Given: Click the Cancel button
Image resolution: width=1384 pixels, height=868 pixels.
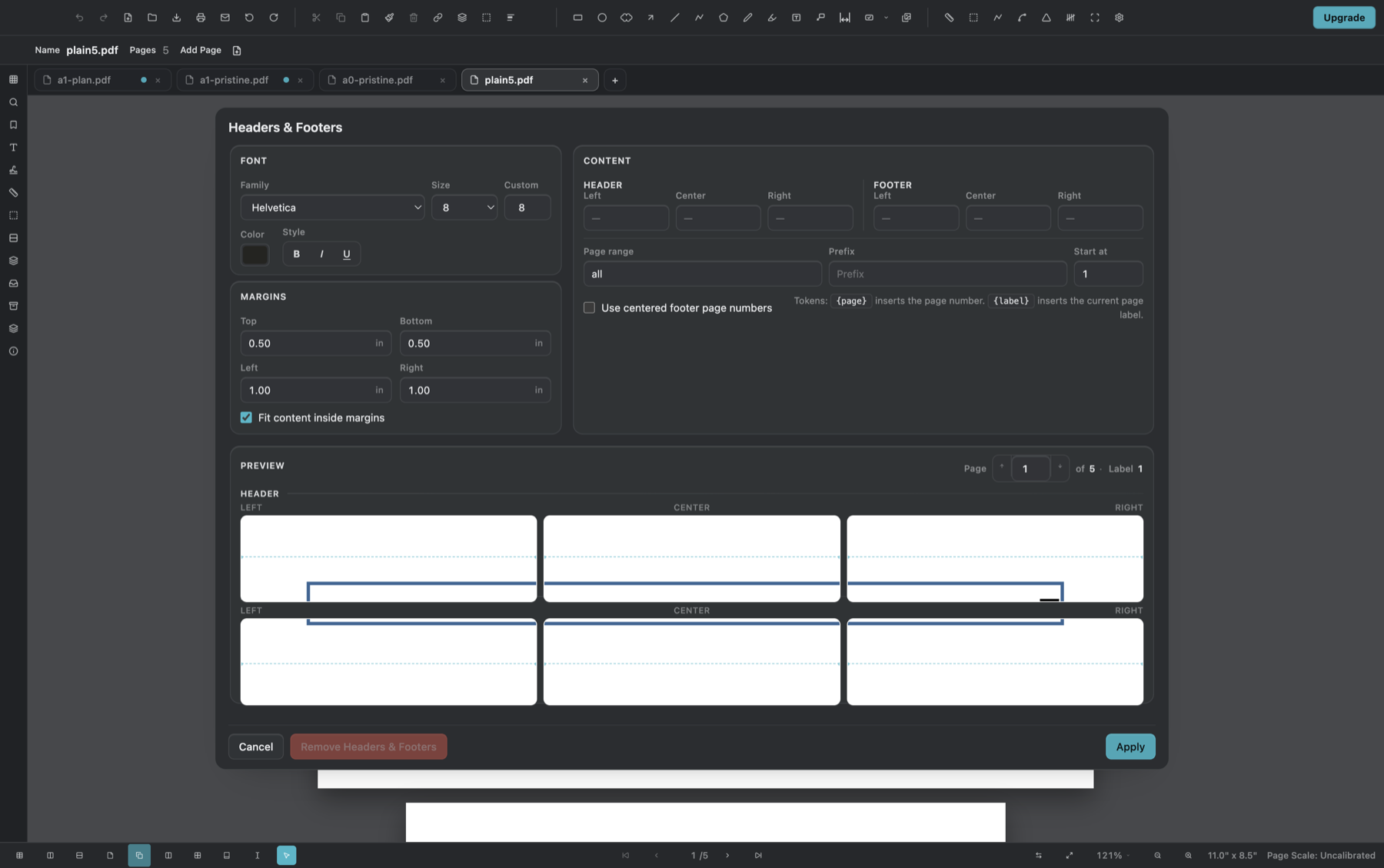Looking at the screenshot, I should coord(256,747).
